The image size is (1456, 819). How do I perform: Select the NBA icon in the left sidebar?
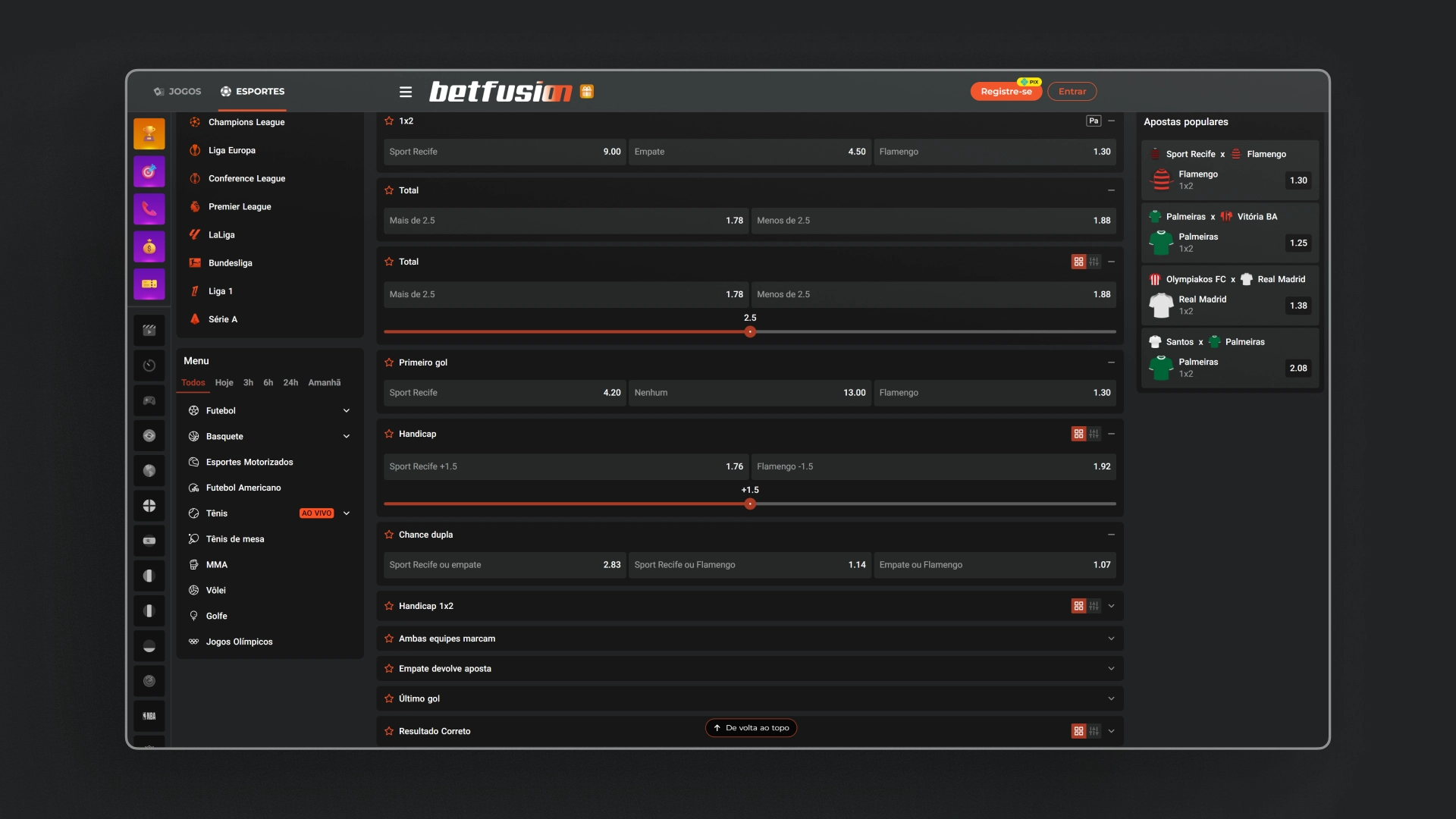coord(149,715)
